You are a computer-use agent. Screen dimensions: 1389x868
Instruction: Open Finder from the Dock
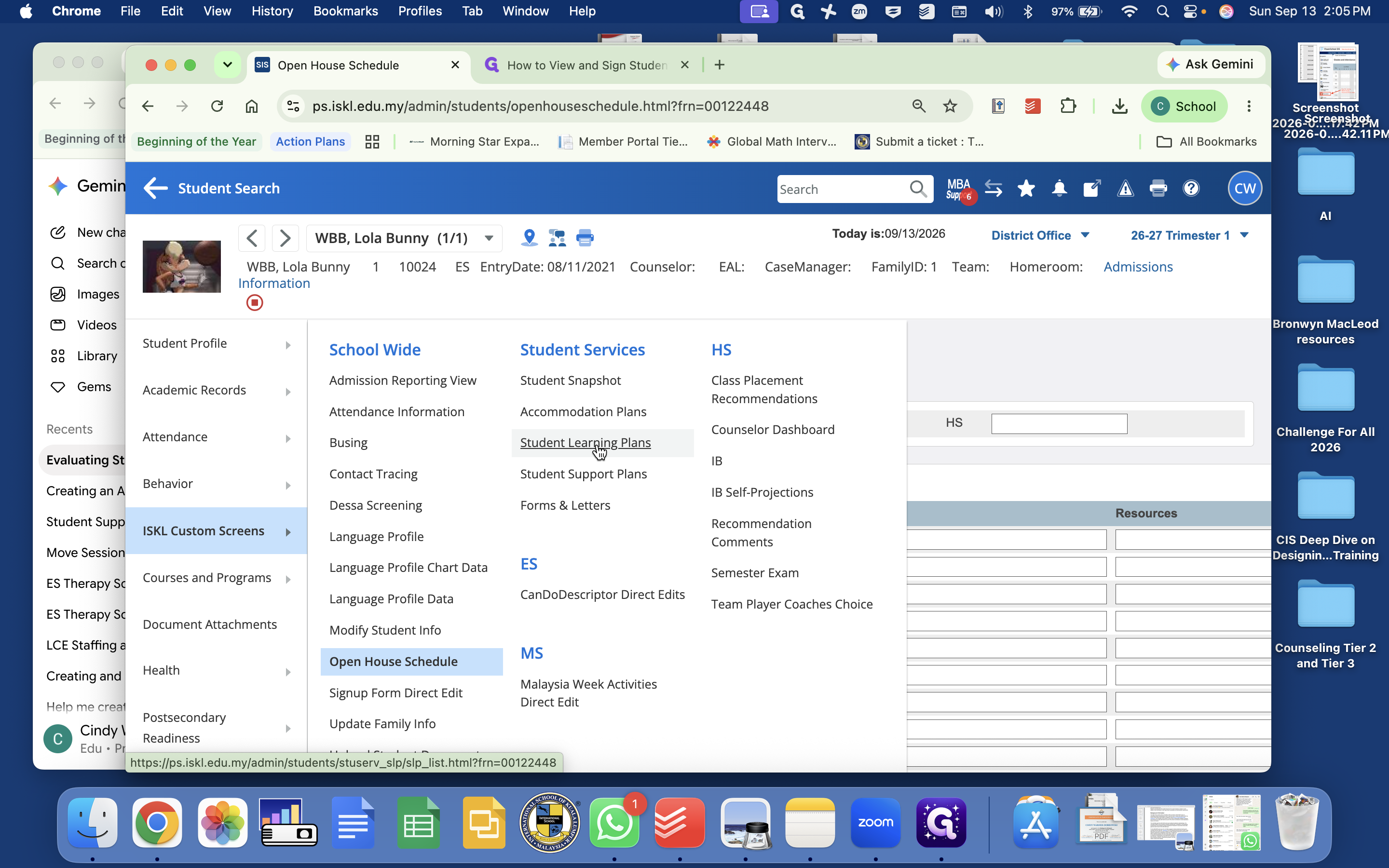coord(93,822)
